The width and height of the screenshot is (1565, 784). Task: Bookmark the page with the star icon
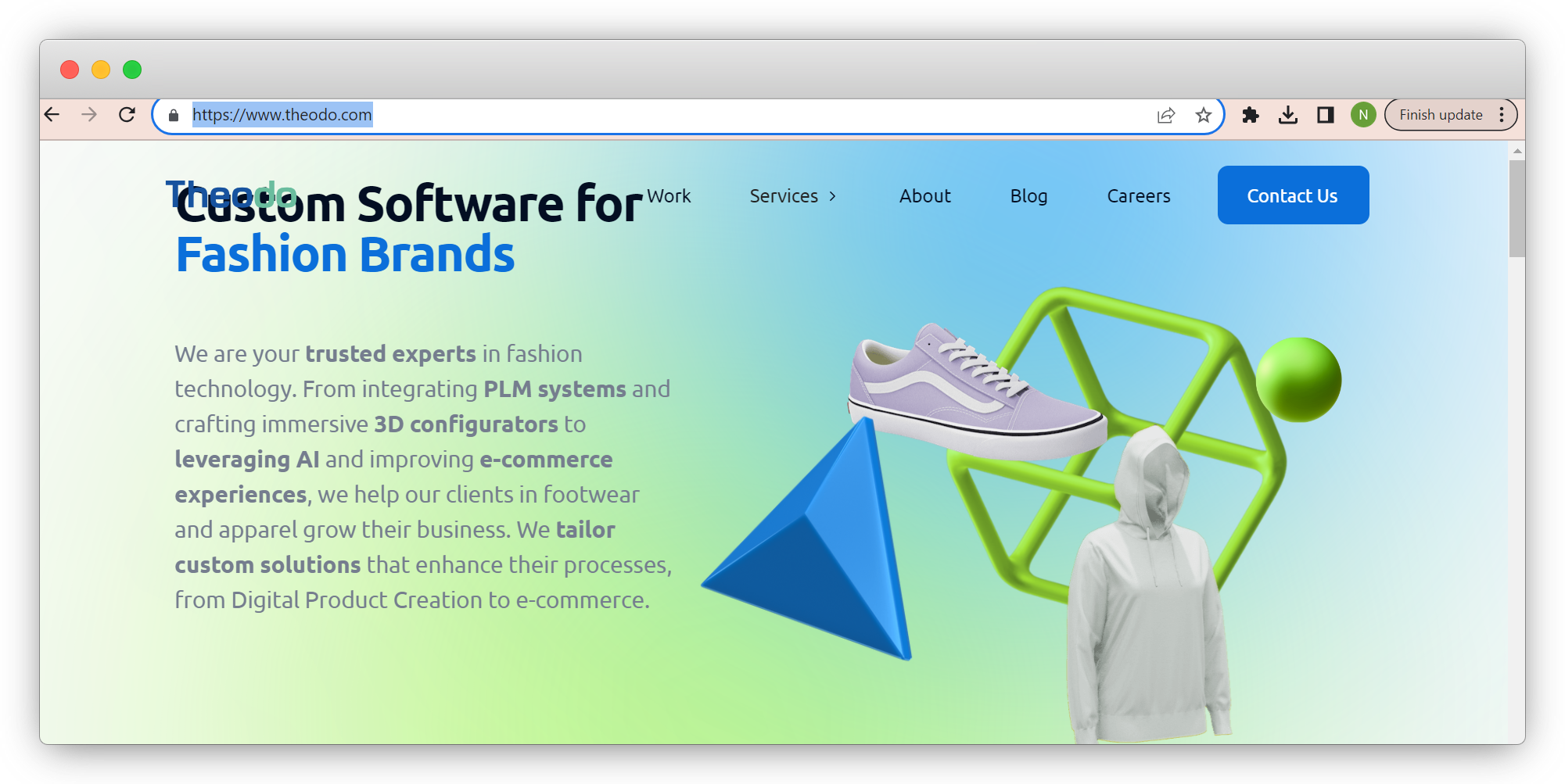point(1204,116)
